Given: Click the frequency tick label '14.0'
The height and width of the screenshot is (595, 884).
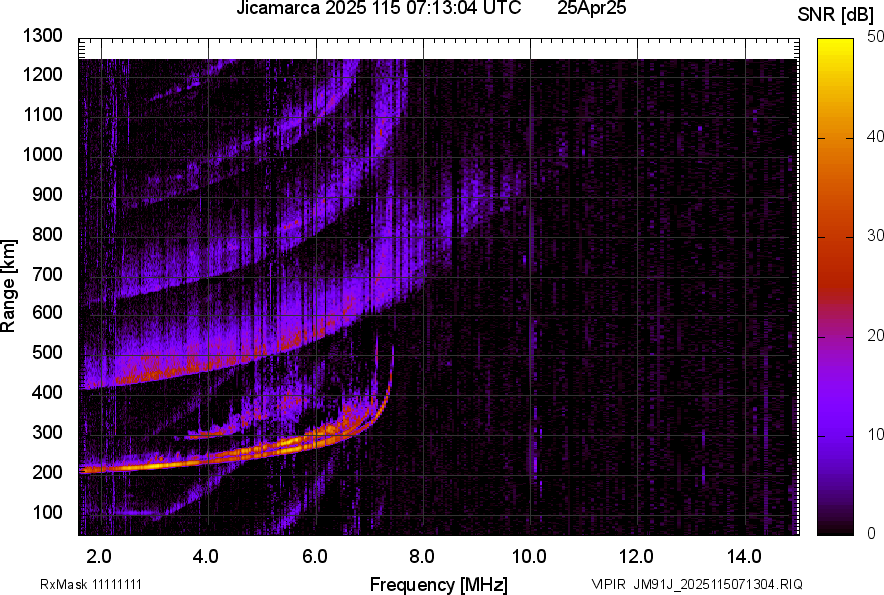Looking at the screenshot, I should [745, 557].
